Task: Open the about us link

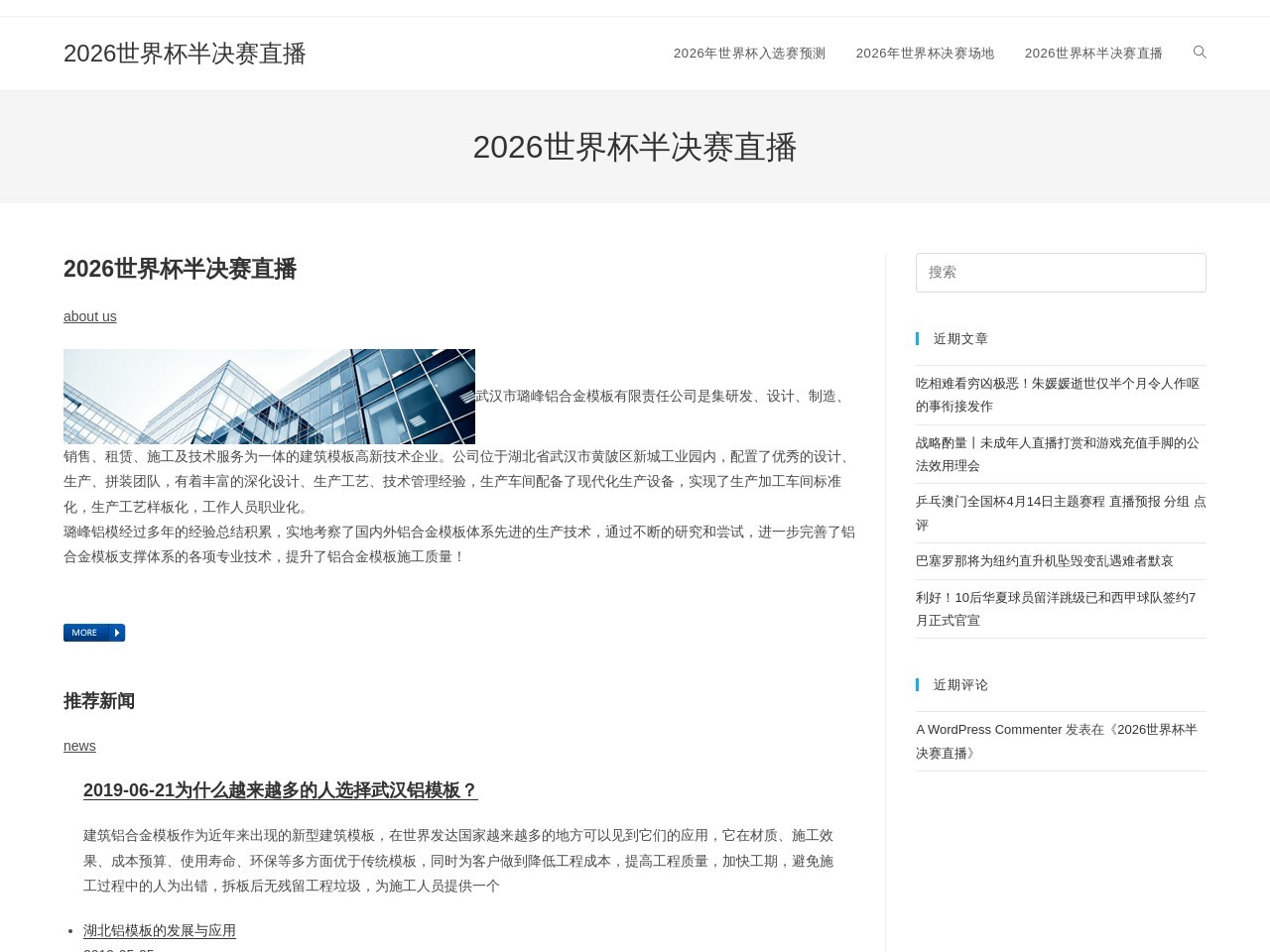Action: pyautogui.click(x=90, y=316)
